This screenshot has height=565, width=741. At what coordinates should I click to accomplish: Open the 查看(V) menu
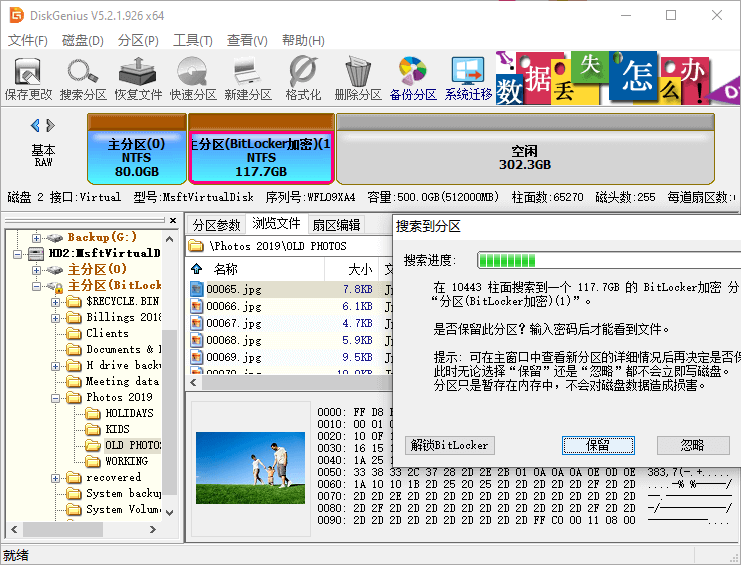click(x=247, y=40)
